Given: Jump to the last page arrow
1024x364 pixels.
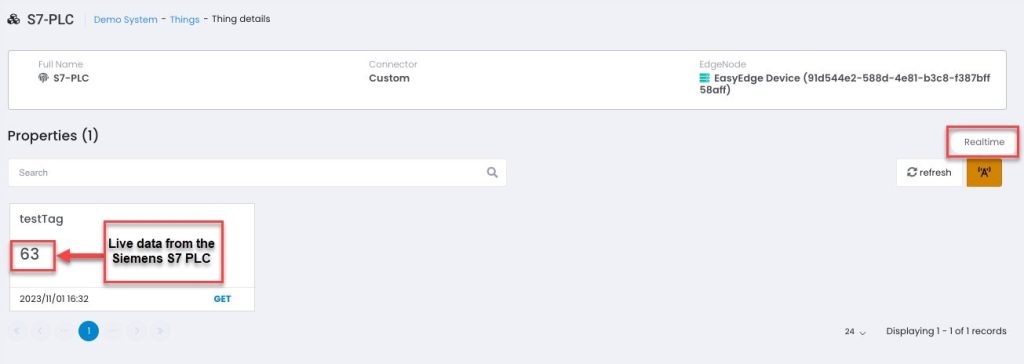Looking at the screenshot, I should coord(160,331).
